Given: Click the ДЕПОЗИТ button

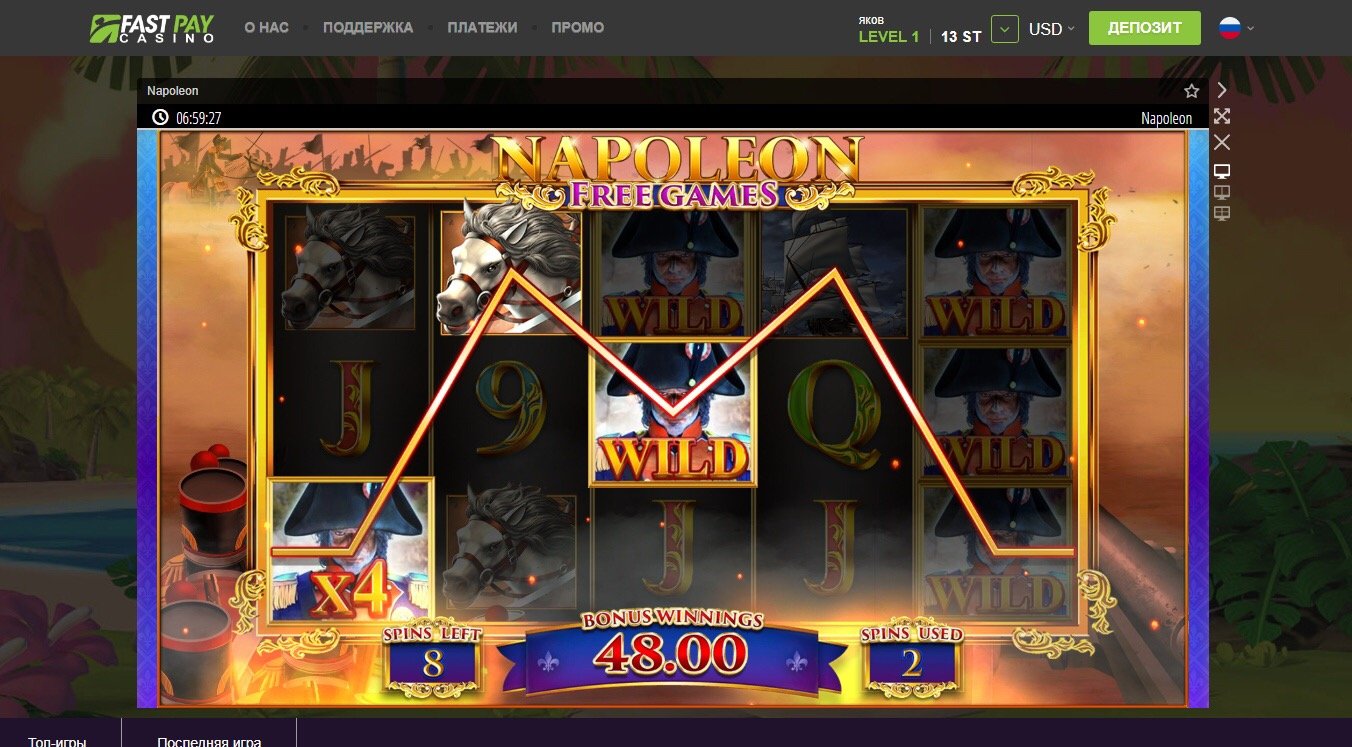Looking at the screenshot, I should (x=1145, y=28).
